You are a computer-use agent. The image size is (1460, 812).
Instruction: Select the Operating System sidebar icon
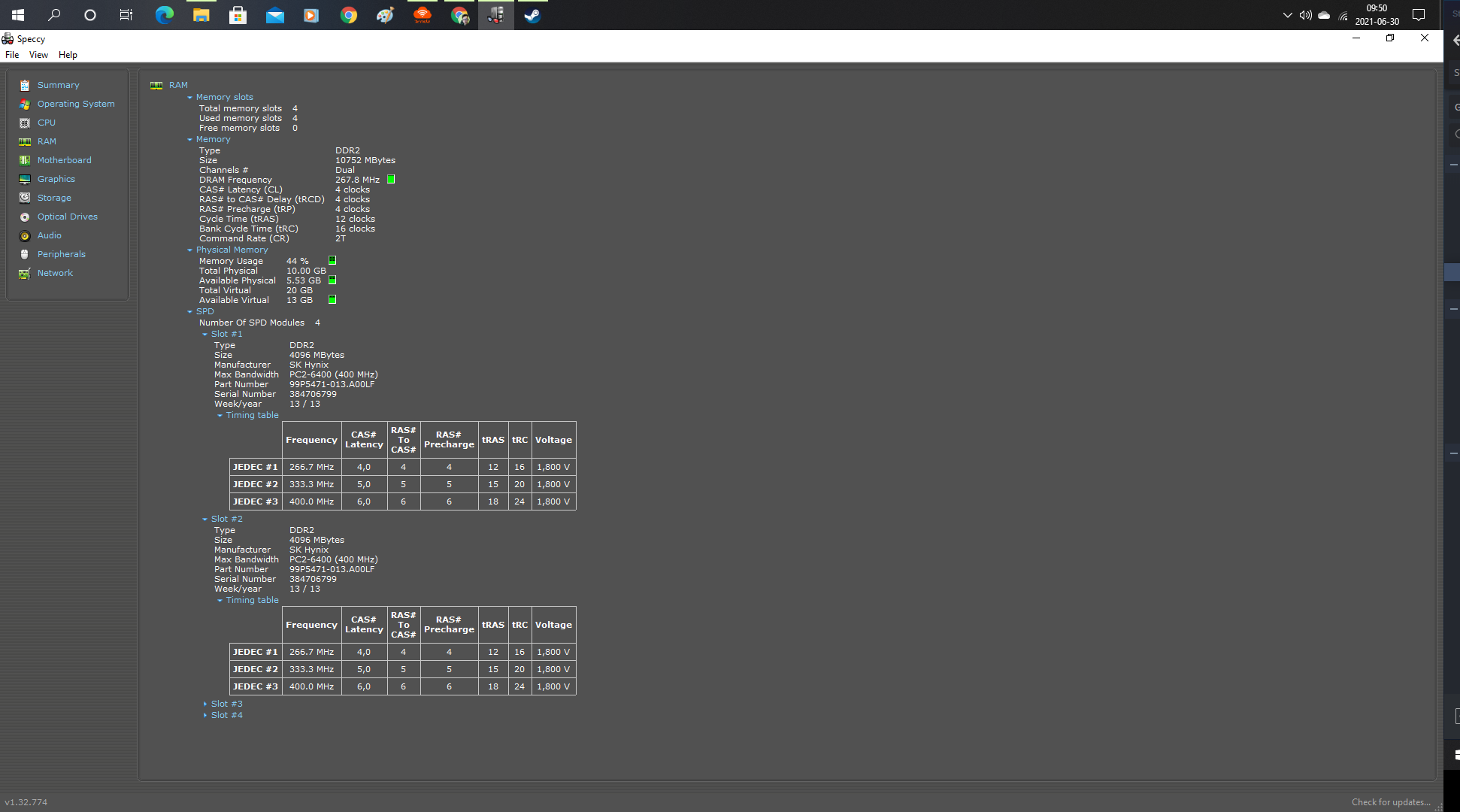(x=25, y=105)
